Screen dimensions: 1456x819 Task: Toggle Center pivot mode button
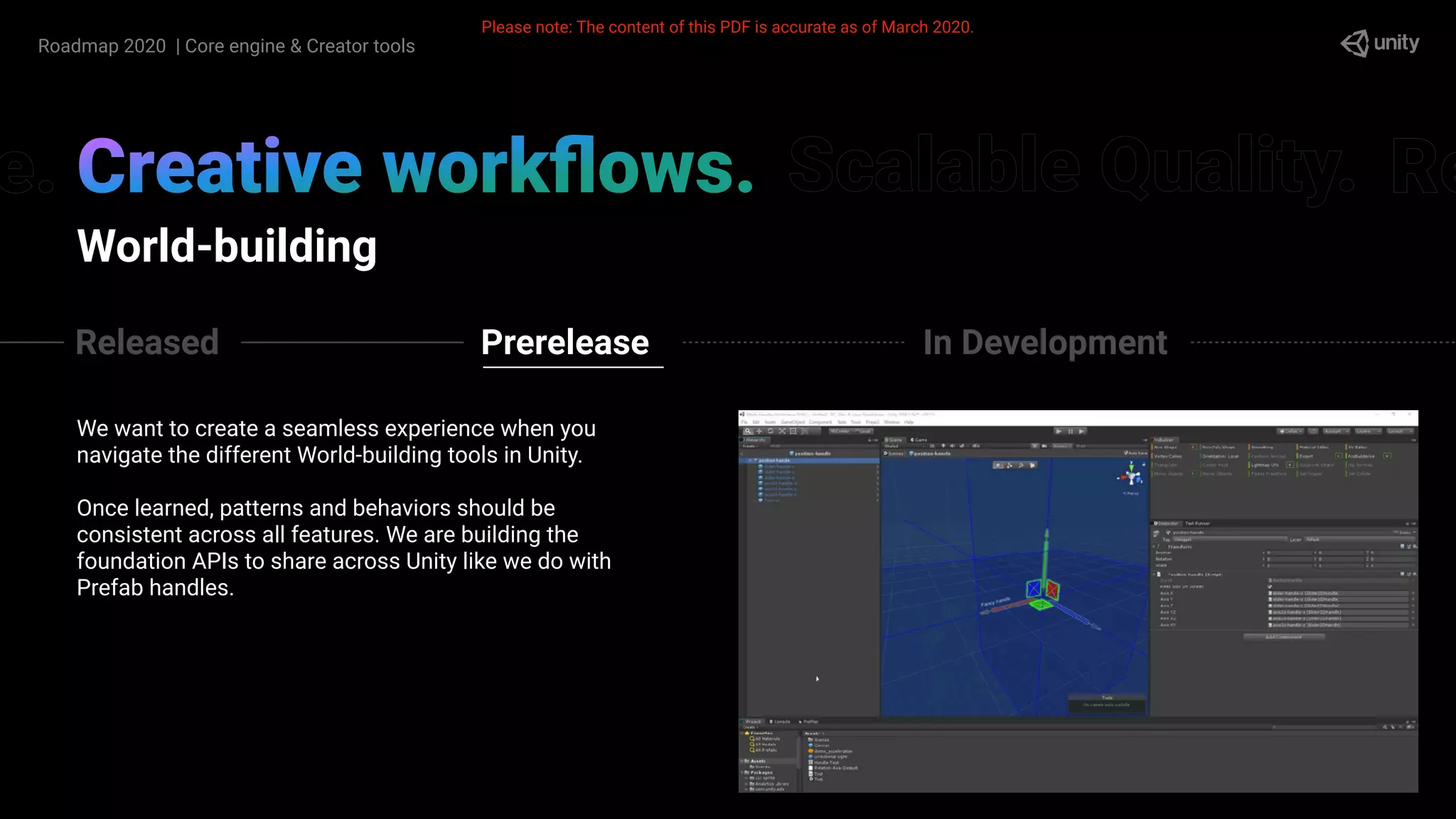(840, 431)
